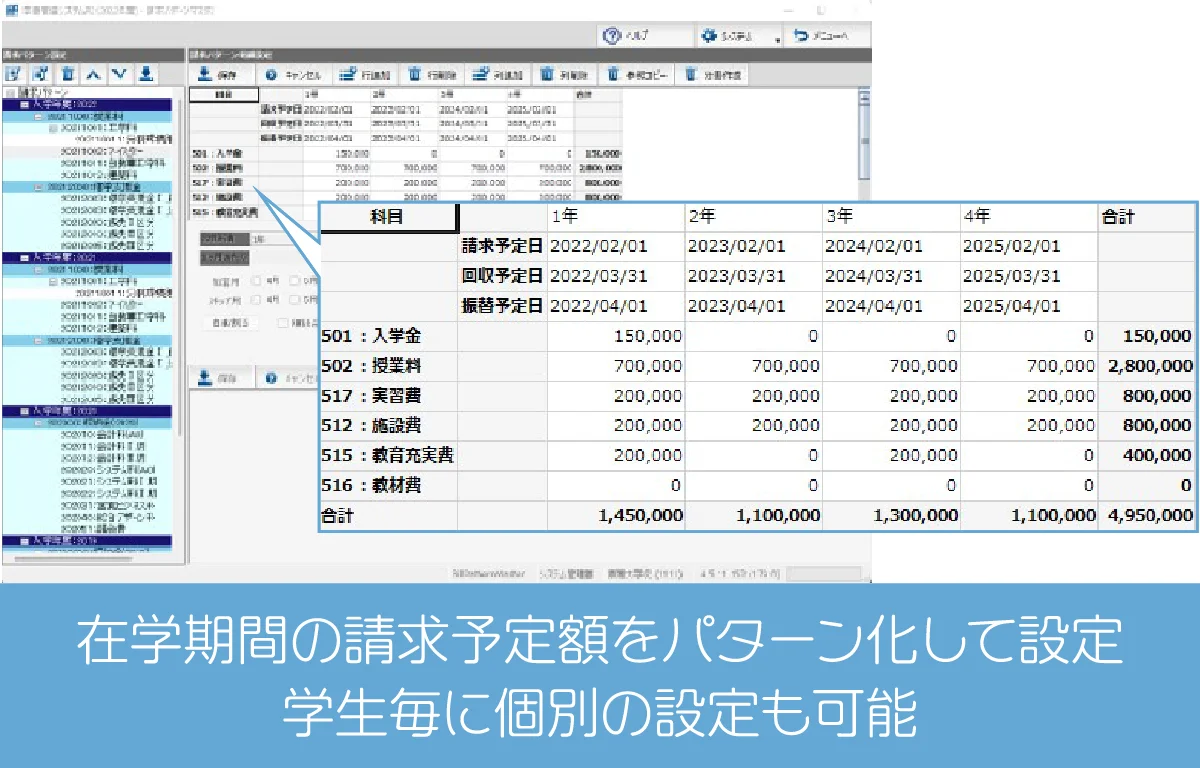Tick the first 4月 checkbox in upper month row
The height and width of the screenshot is (768, 1200).
[256, 282]
